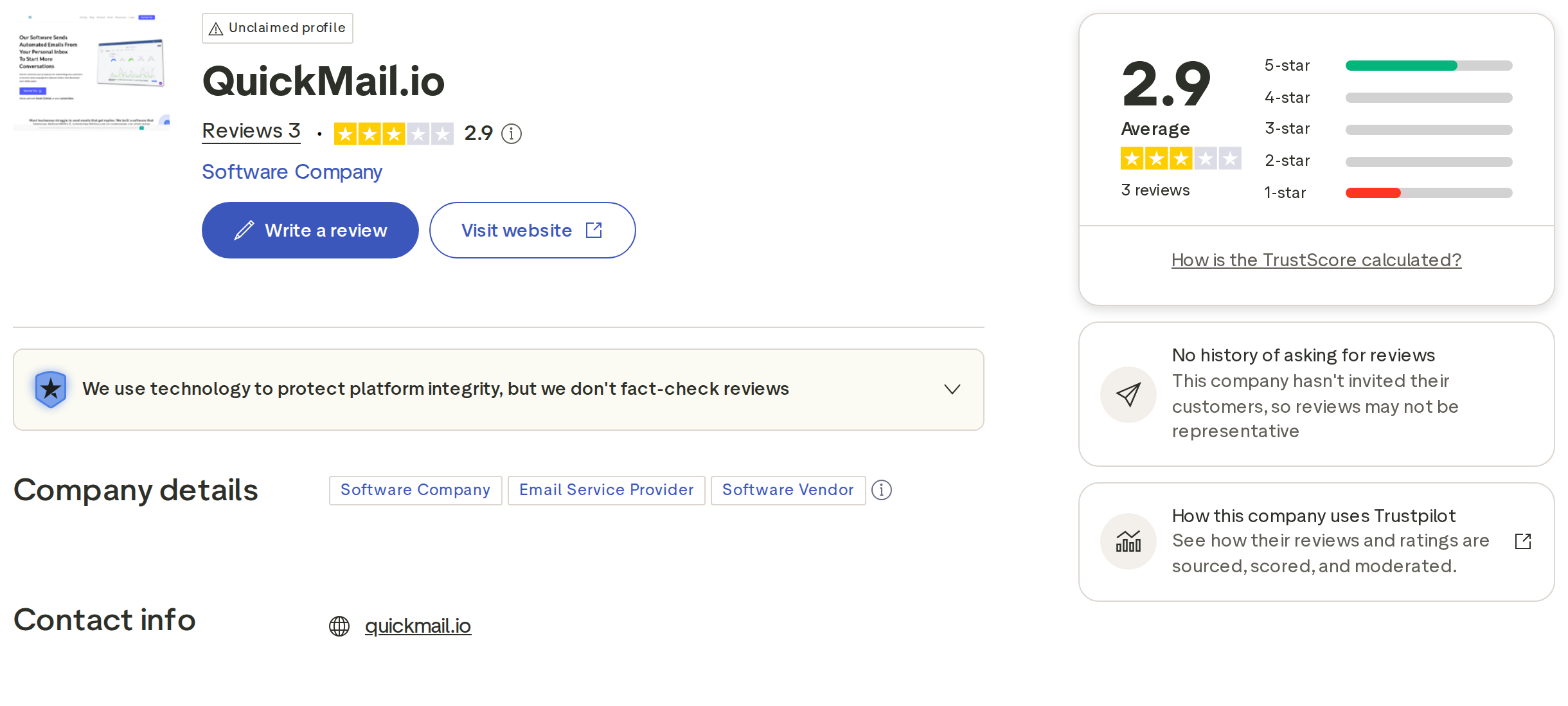
Task: Open external link icon in Trustpilot usage card
Action: (1523, 541)
